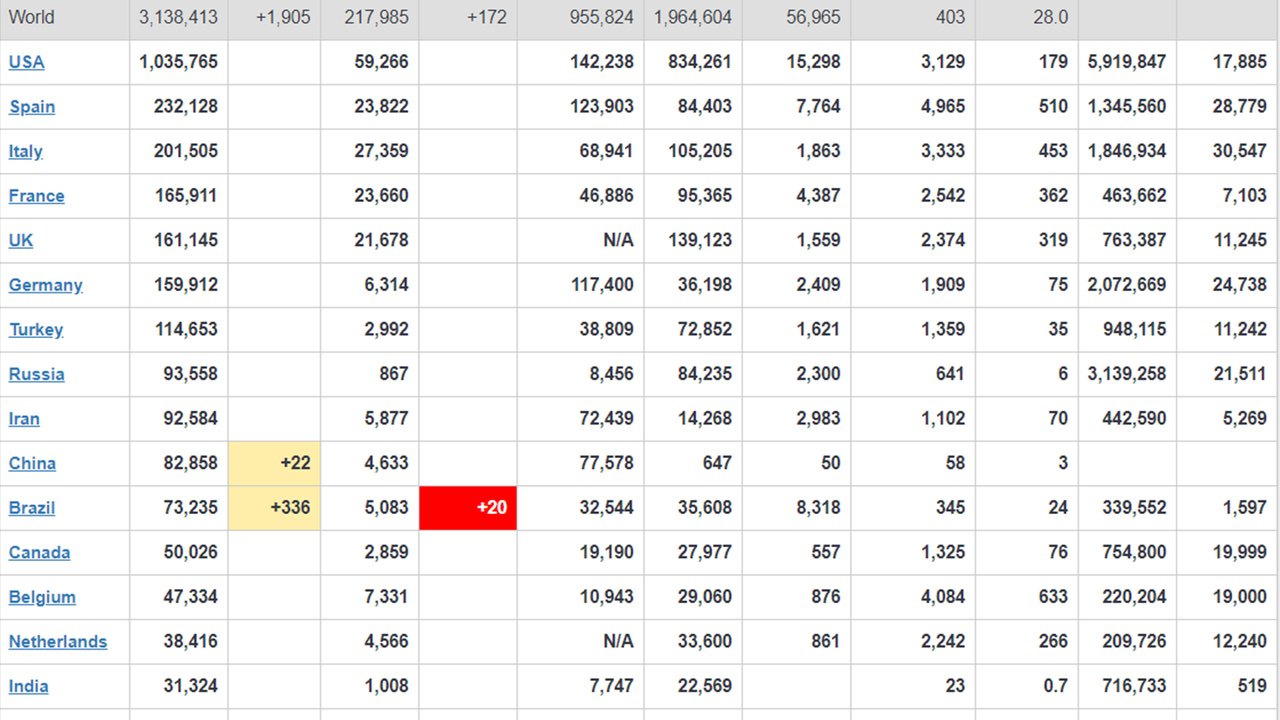1280x720 pixels.
Task: Click the Netherlands link
Action: coord(58,642)
